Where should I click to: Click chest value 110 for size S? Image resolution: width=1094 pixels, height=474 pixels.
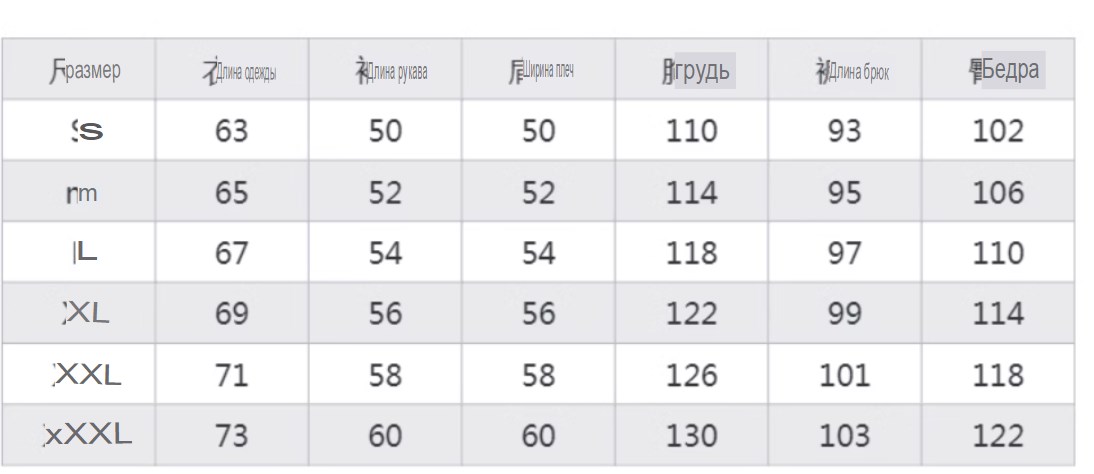click(x=691, y=131)
